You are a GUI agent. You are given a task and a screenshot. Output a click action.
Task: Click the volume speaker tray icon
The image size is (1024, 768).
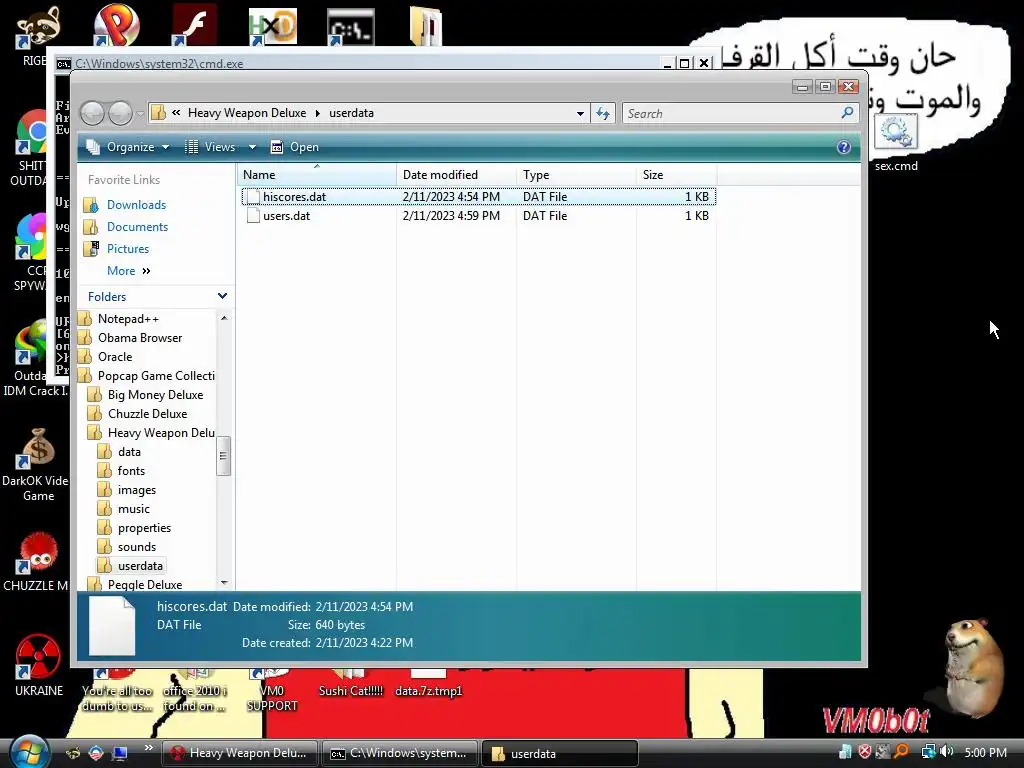point(947,752)
